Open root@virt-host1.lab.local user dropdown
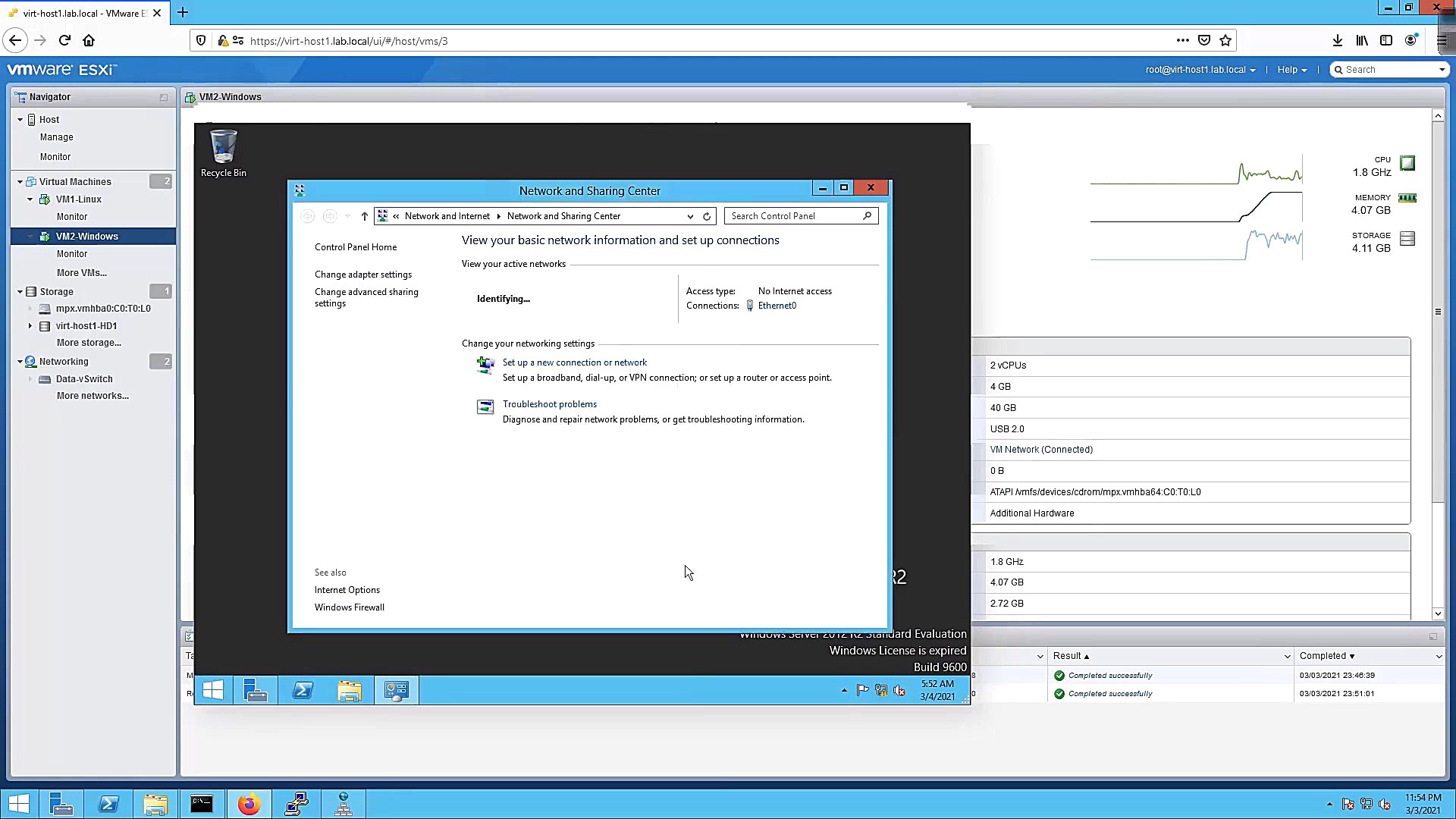This screenshot has width=1456, height=819. click(1200, 70)
